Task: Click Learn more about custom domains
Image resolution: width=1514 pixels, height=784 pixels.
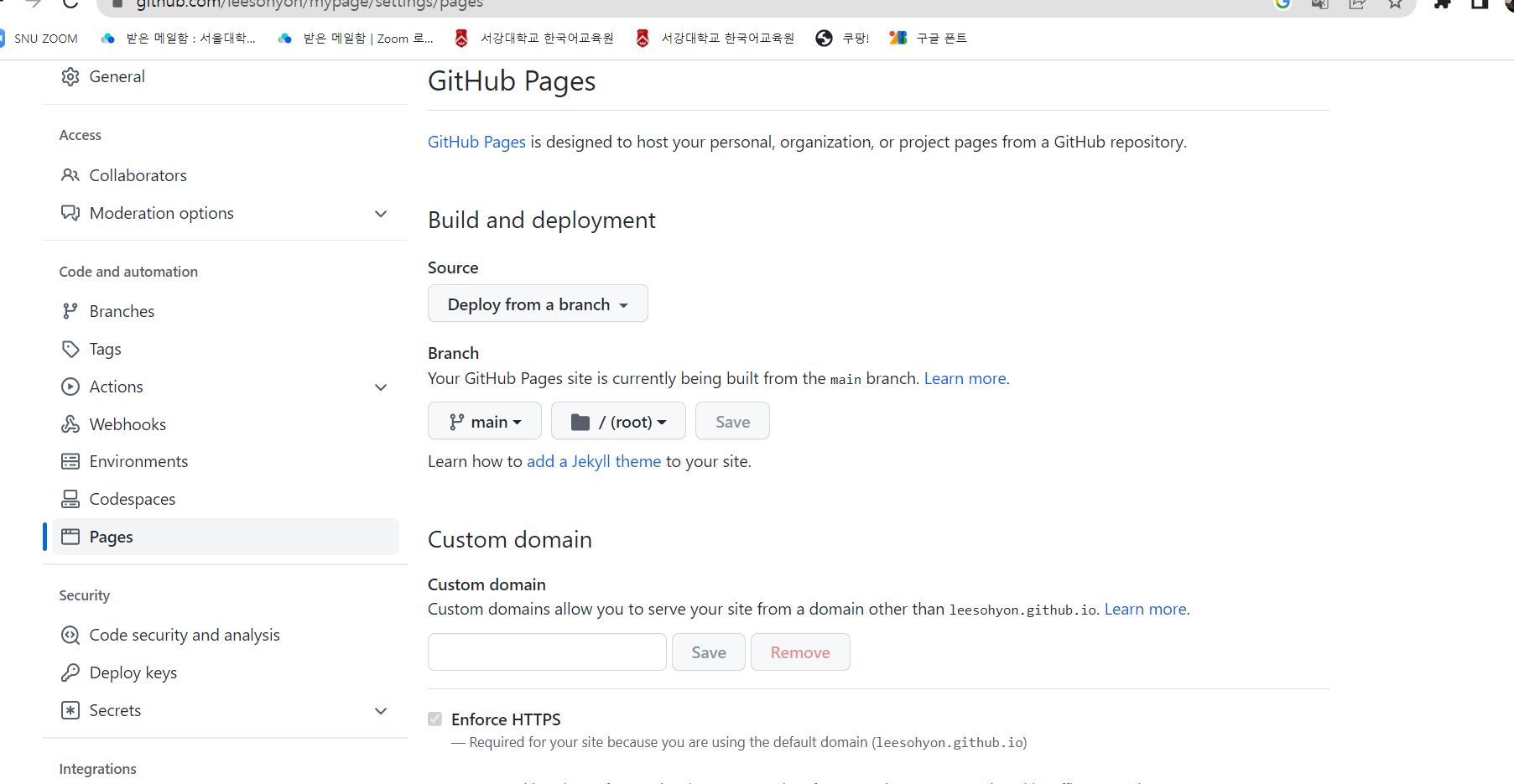Action: [x=1145, y=609]
